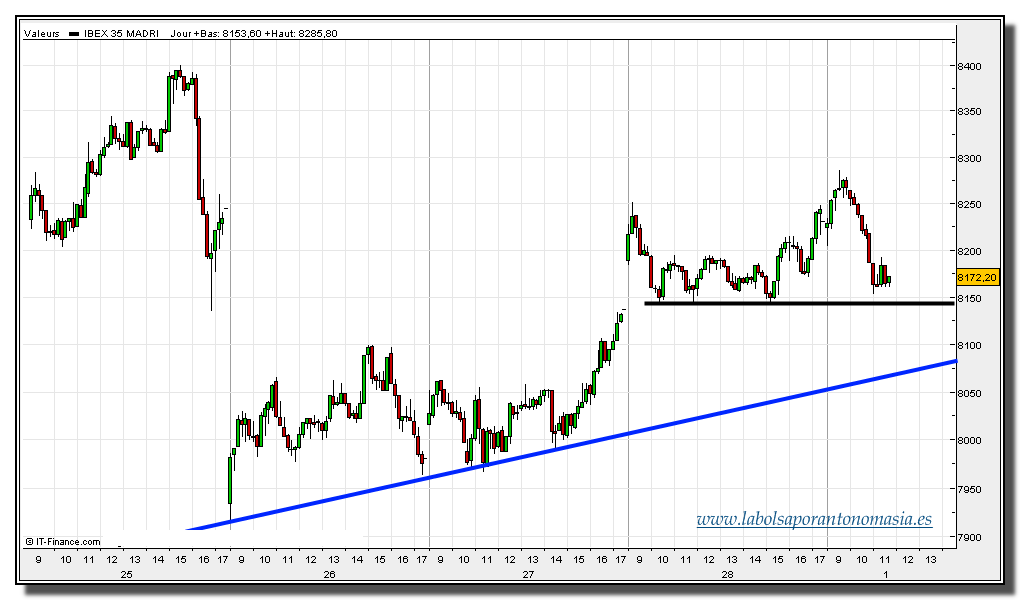Click the 'Jour' timeframe label
Viewport: 1020px width, 600px height.
coord(180,34)
